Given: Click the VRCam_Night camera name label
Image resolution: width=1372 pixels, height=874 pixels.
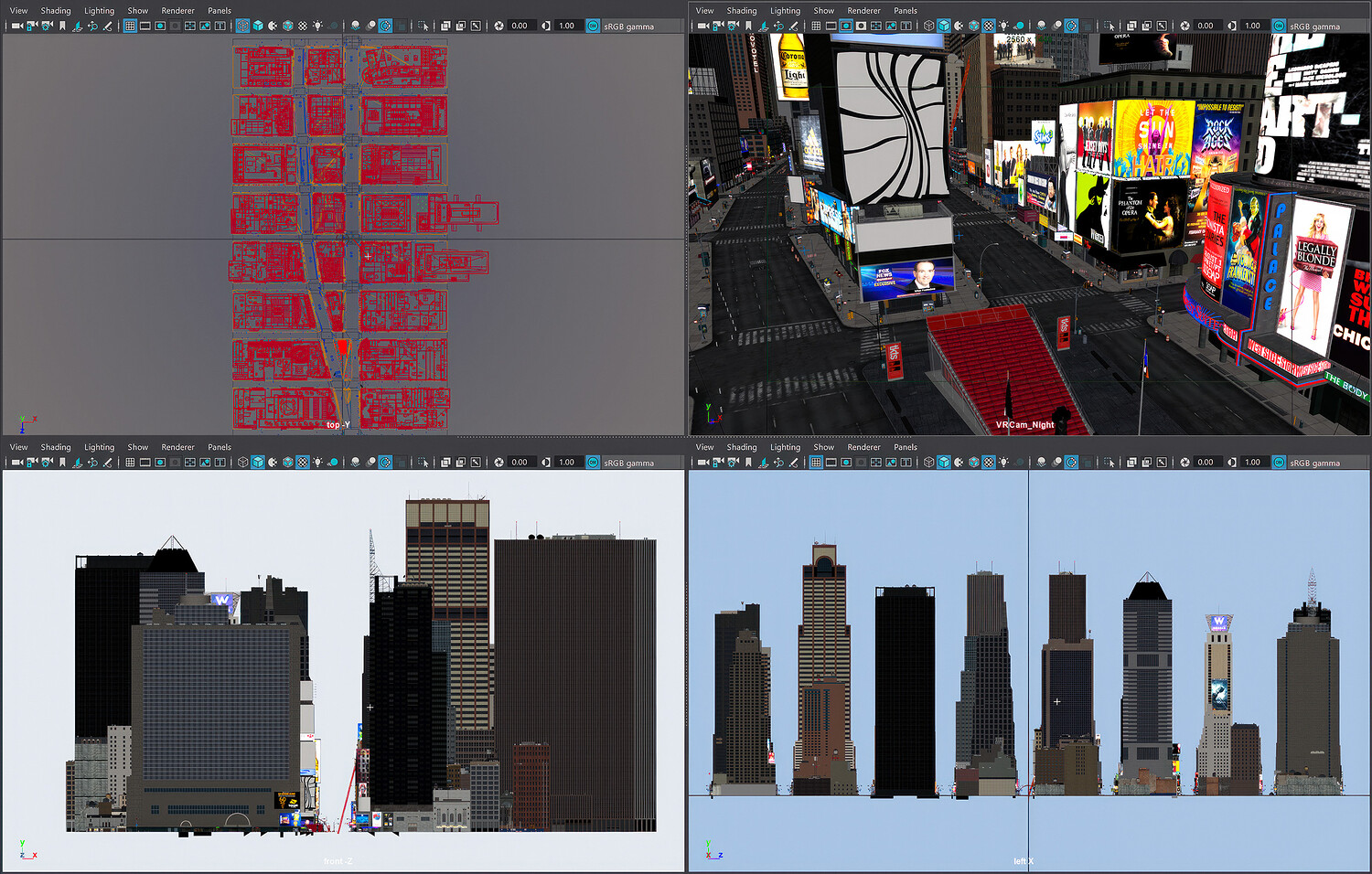Looking at the screenshot, I should click(x=1025, y=425).
